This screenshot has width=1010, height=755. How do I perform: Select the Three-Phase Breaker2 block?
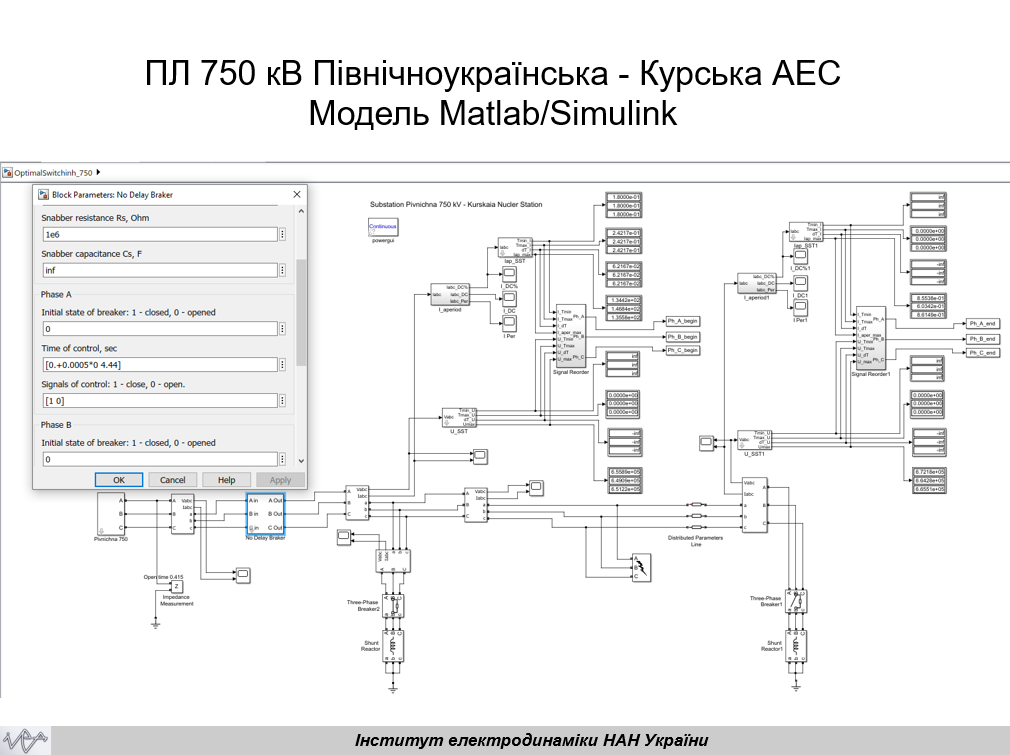tap(394, 606)
